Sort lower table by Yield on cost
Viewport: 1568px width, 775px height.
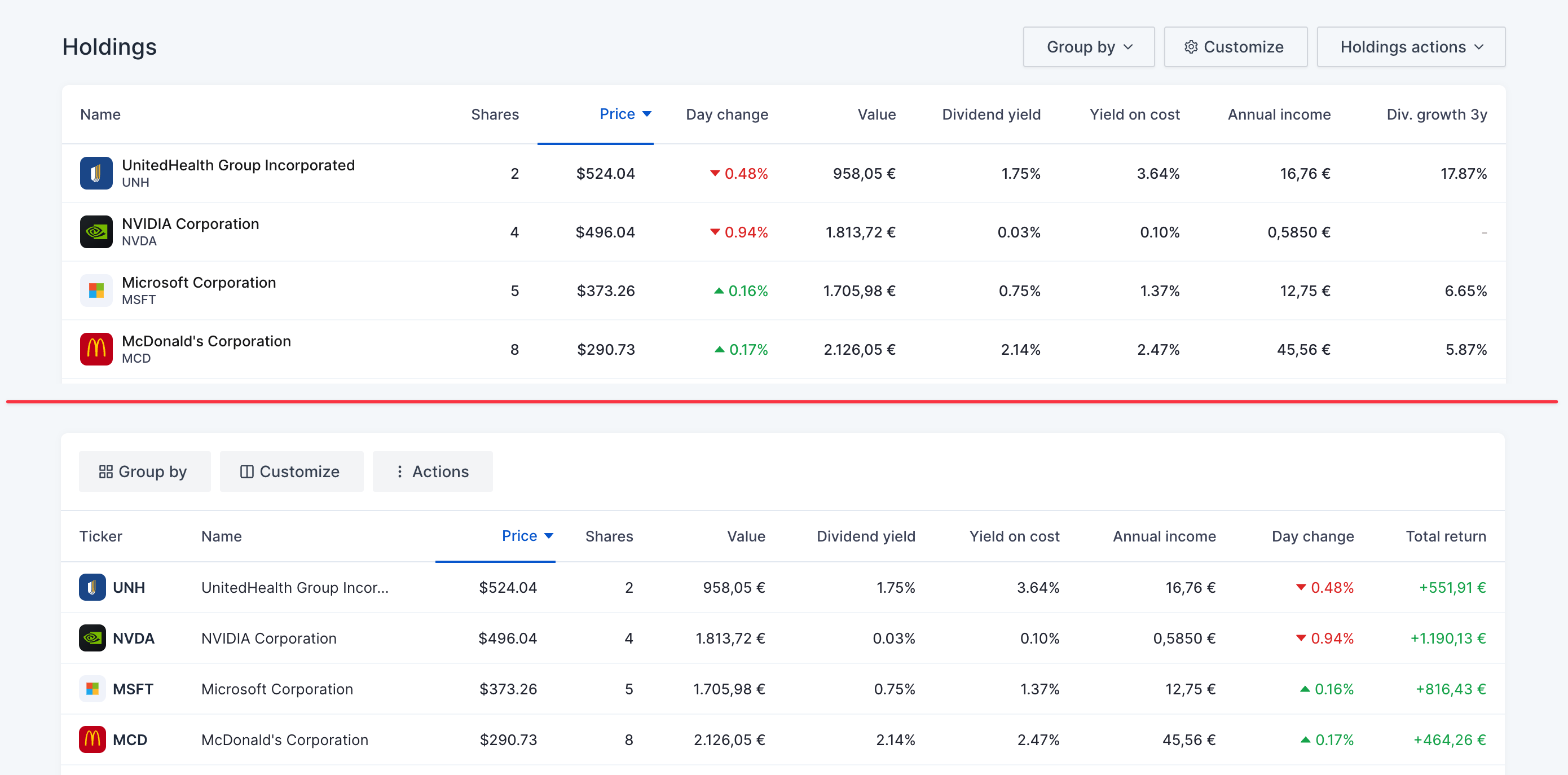pos(1014,536)
